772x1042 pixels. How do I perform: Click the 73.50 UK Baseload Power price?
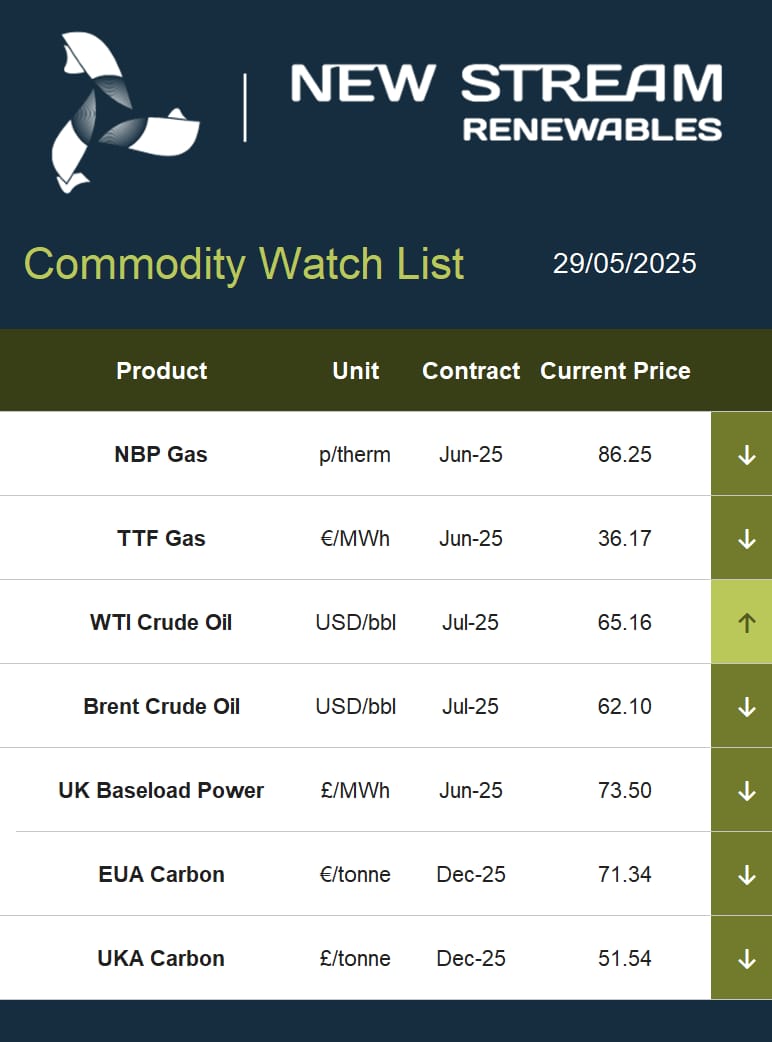(625, 790)
